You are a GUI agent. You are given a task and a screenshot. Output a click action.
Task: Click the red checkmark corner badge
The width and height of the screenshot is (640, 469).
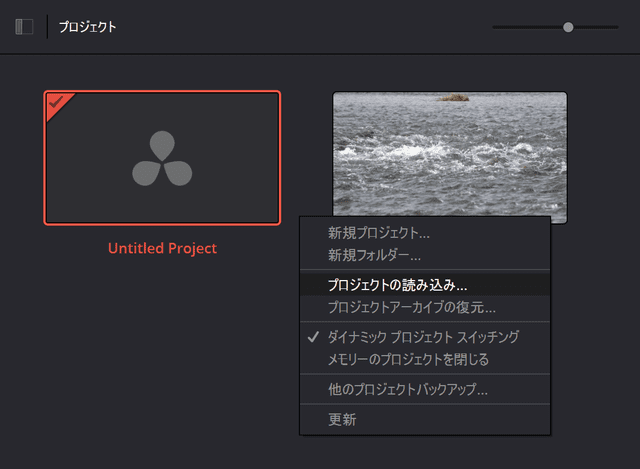tap(57, 104)
